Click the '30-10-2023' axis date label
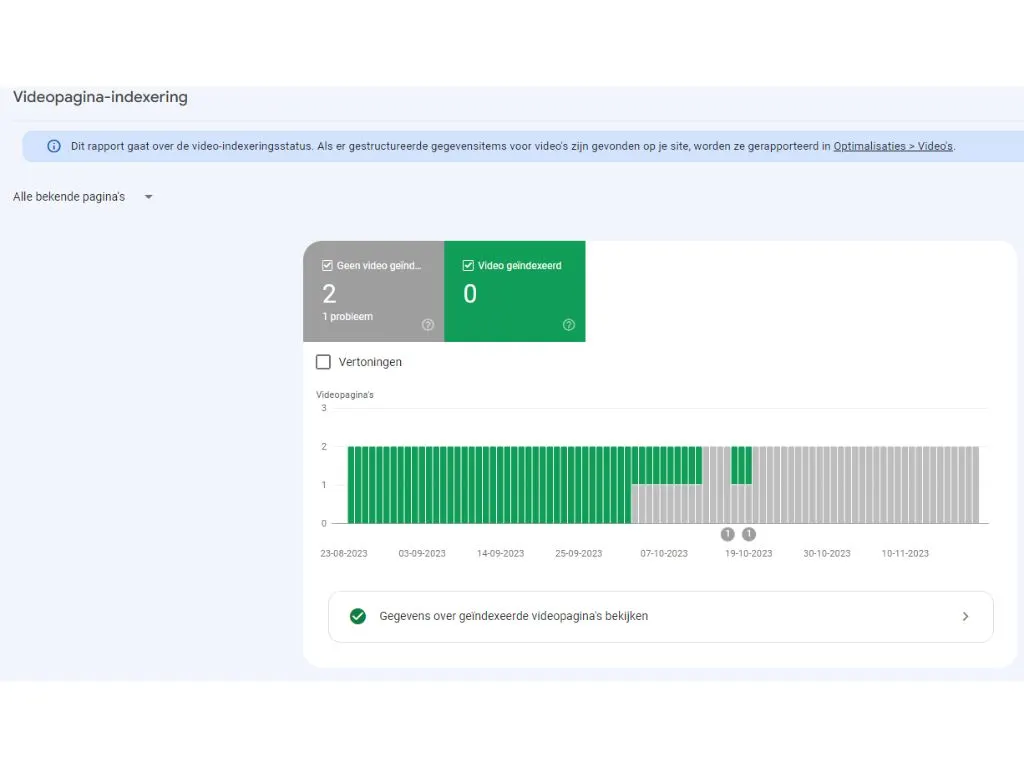The image size is (1024, 768). click(x=827, y=553)
